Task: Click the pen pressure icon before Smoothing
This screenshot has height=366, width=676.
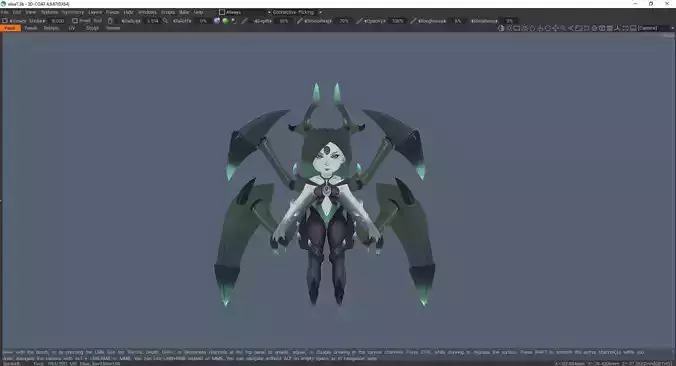Action: [300, 21]
